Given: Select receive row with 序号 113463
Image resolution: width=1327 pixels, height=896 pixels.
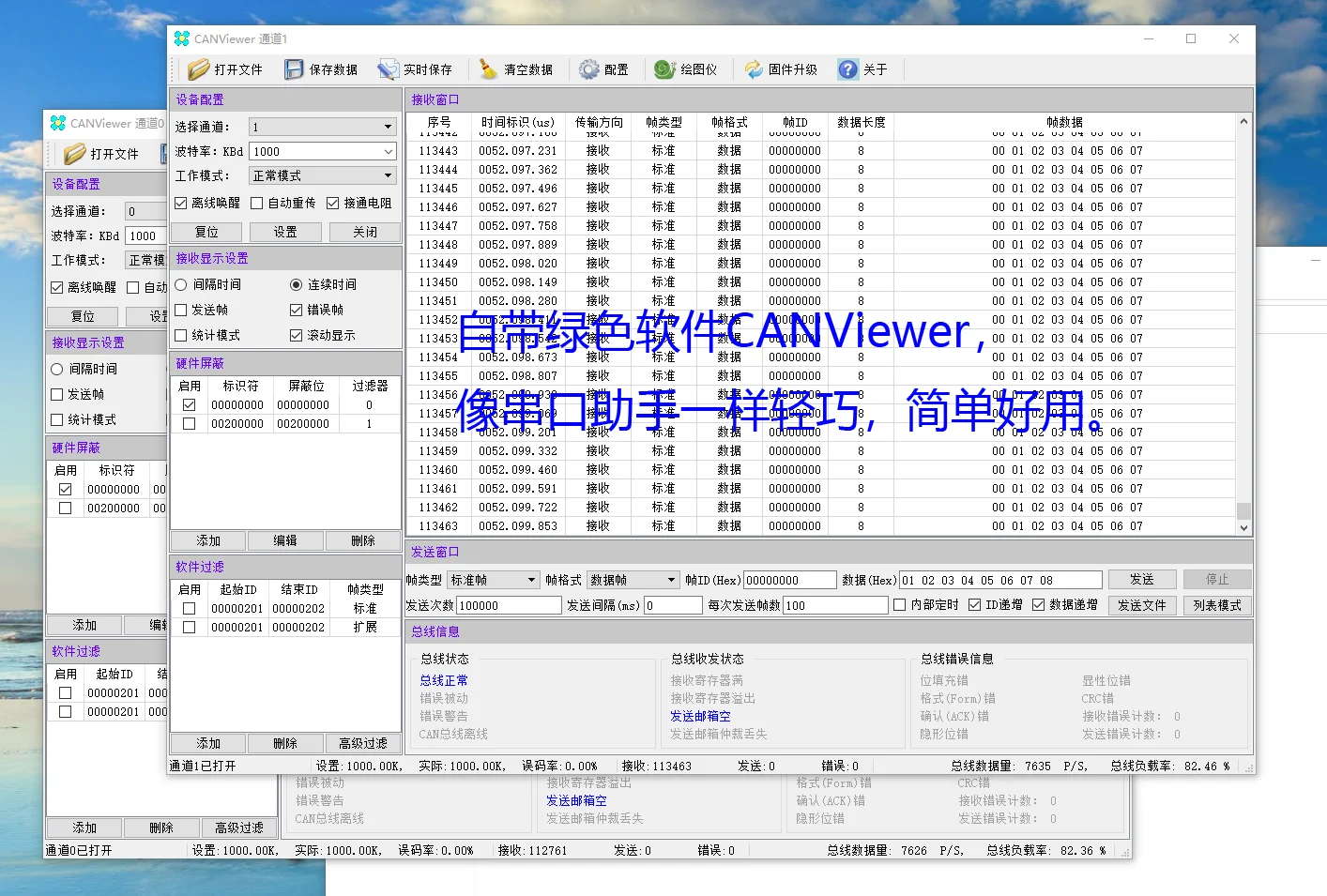Looking at the screenshot, I should click(821, 526).
